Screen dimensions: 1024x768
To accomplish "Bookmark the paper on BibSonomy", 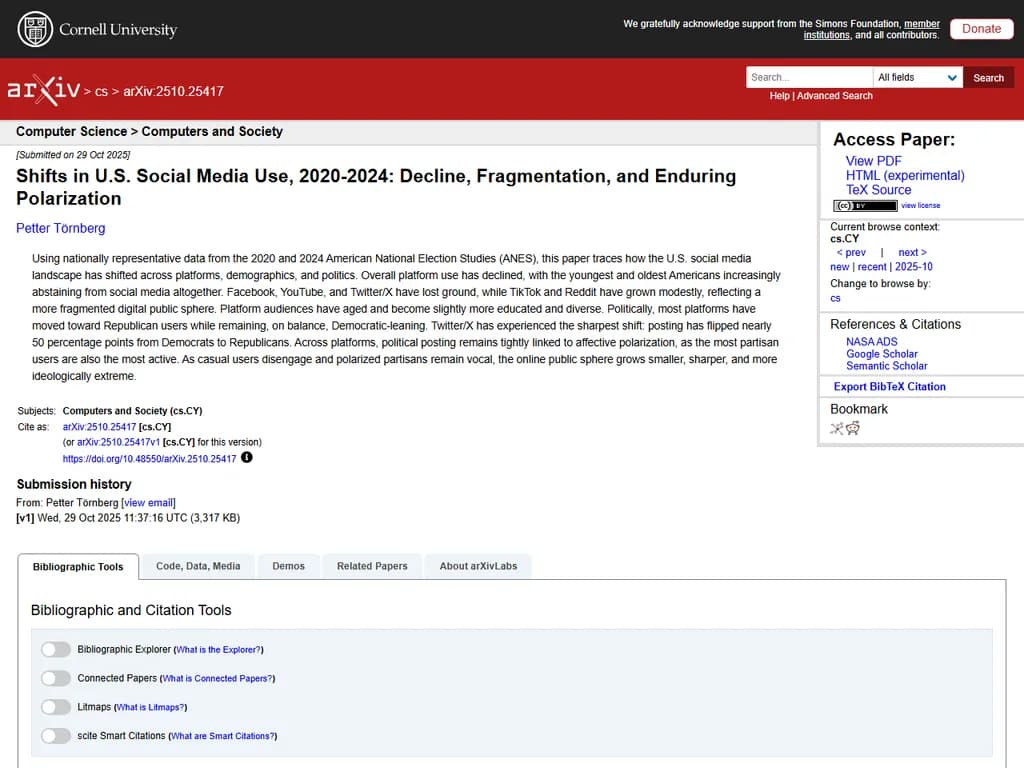I will [x=837, y=428].
